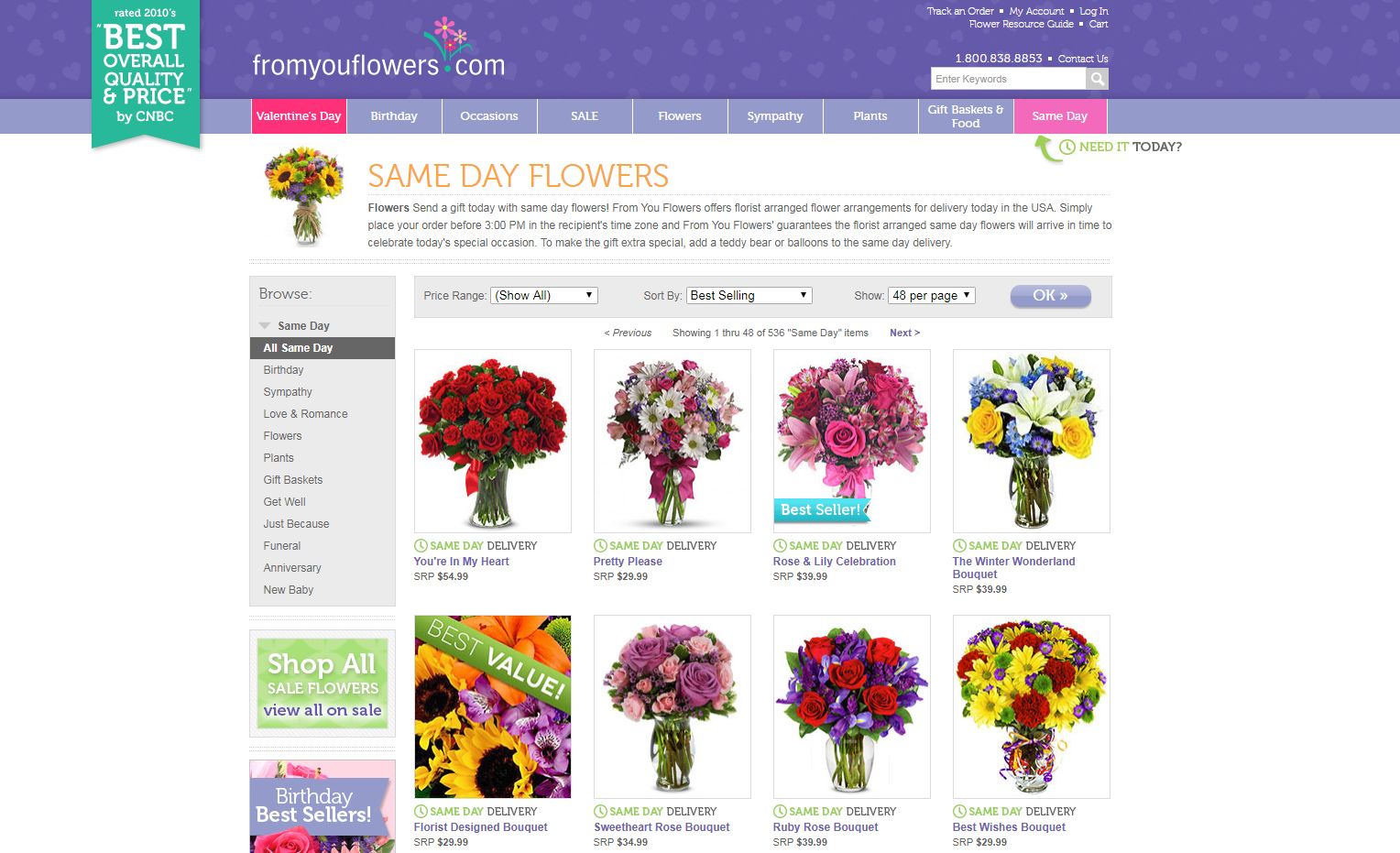Image resolution: width=1400 pixels, height=853 pixels.
Task: Open the Price Range dropdown
Action: (x=544, y=295)
